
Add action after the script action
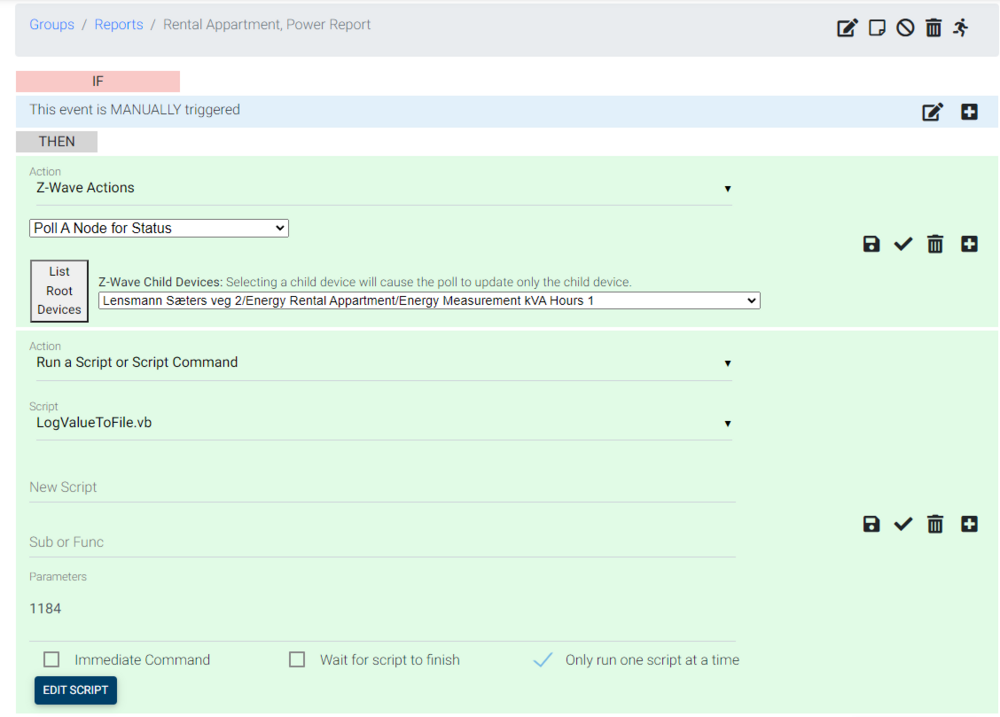(969, 524)
